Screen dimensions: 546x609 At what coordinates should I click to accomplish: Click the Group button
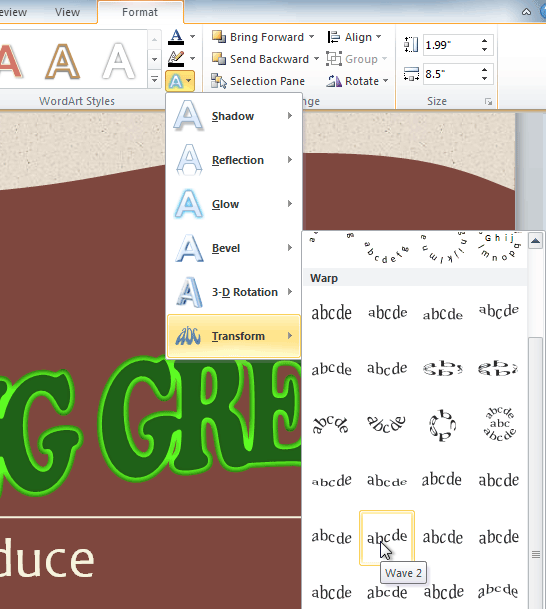click(x=356, y=59)
